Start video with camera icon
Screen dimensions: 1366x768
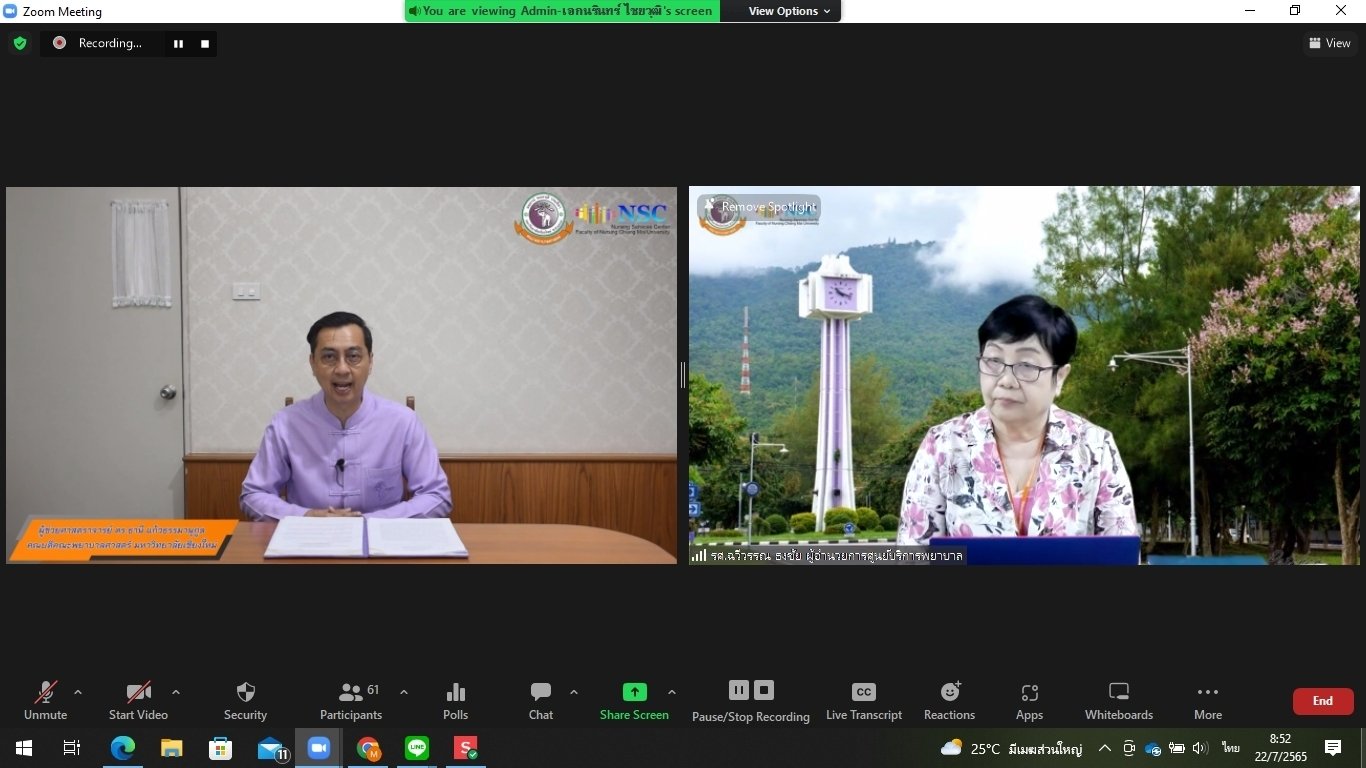[x=138, y=700]
